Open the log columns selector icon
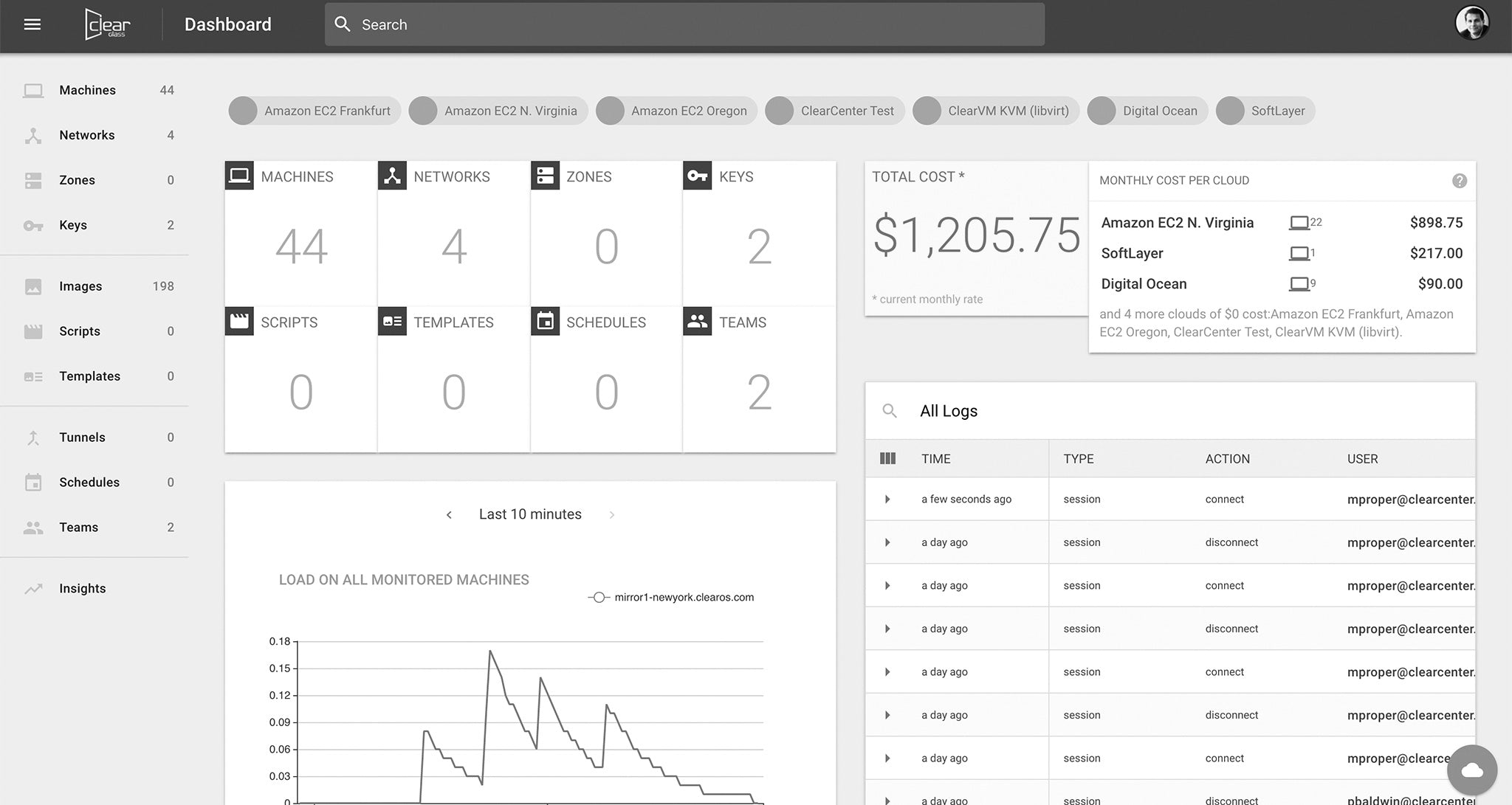1512x805 pixels. 887,458
